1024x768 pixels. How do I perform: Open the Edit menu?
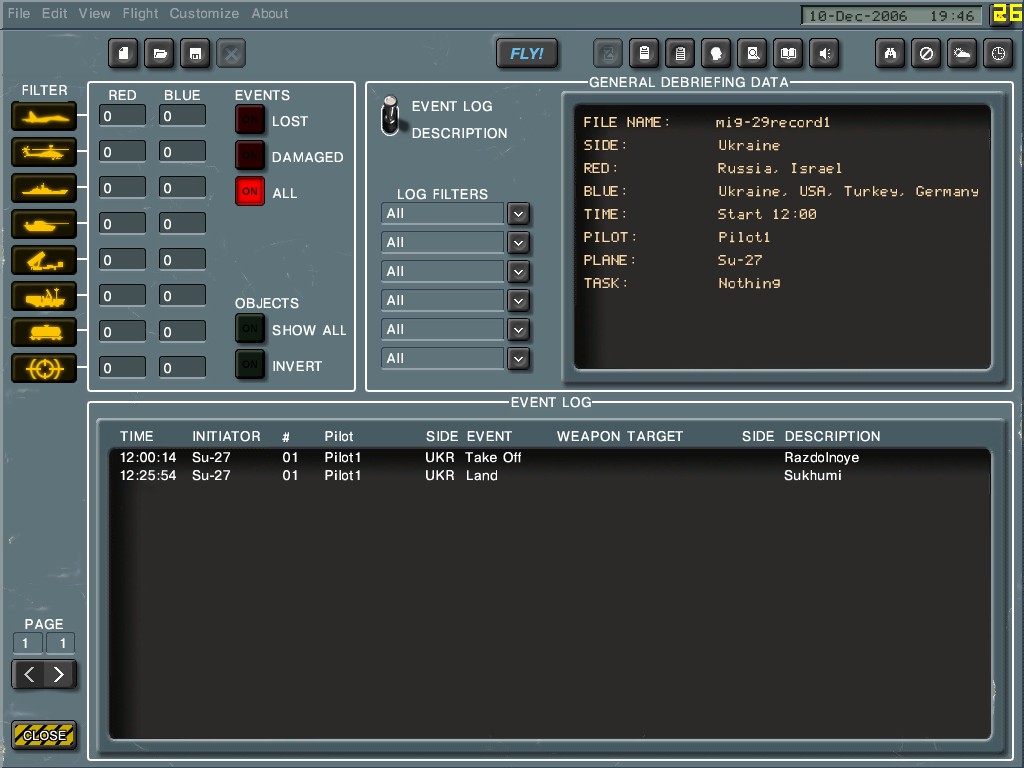[x=54, y=13]
